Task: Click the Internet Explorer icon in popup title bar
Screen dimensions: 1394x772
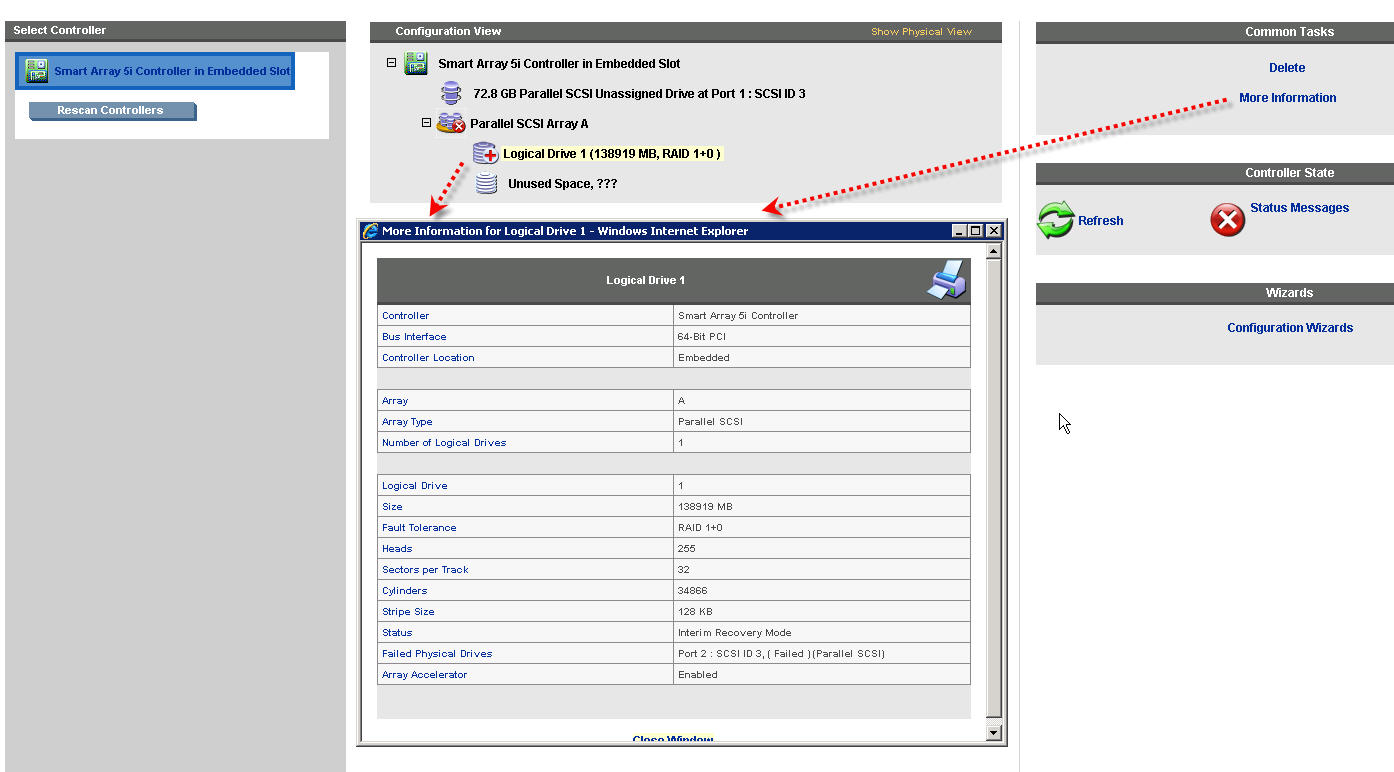Action: (x=370, y=231)
